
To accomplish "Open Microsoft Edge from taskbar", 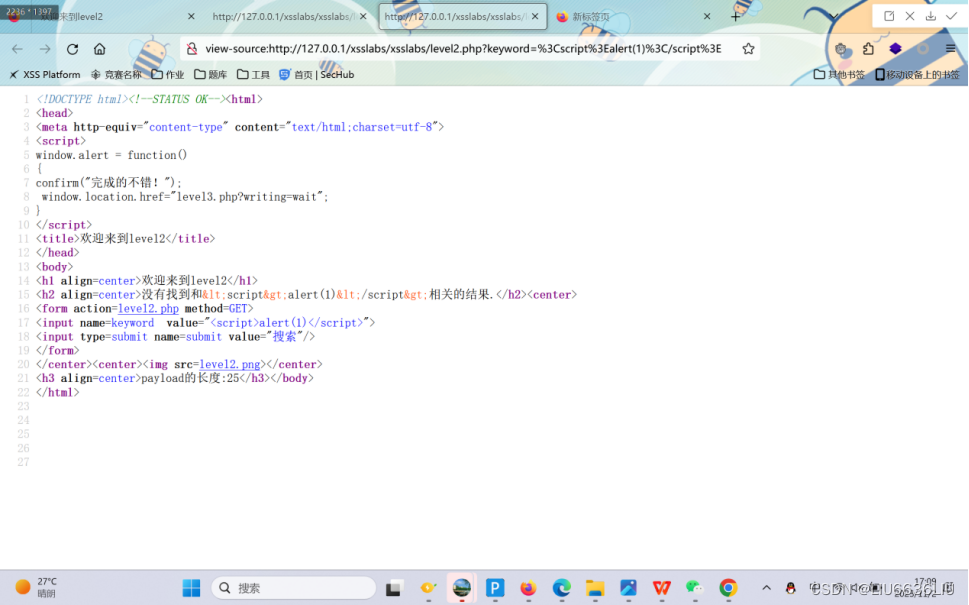I will point(561,588).
